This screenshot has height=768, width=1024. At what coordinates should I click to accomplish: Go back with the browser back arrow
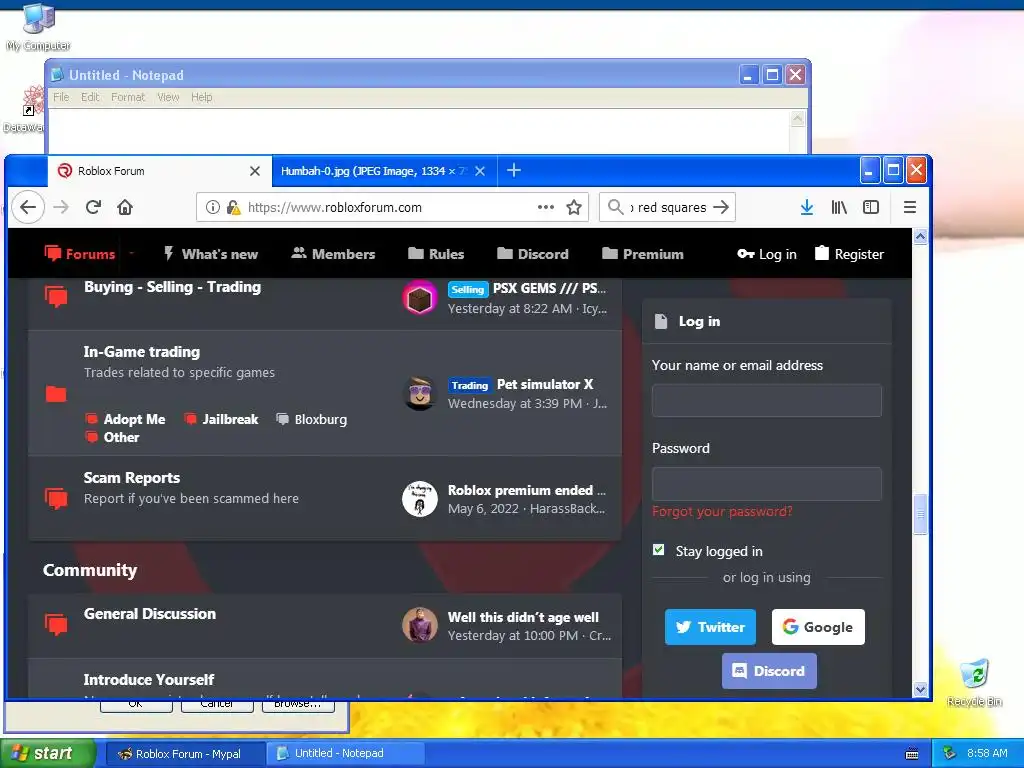click(28, 208)
